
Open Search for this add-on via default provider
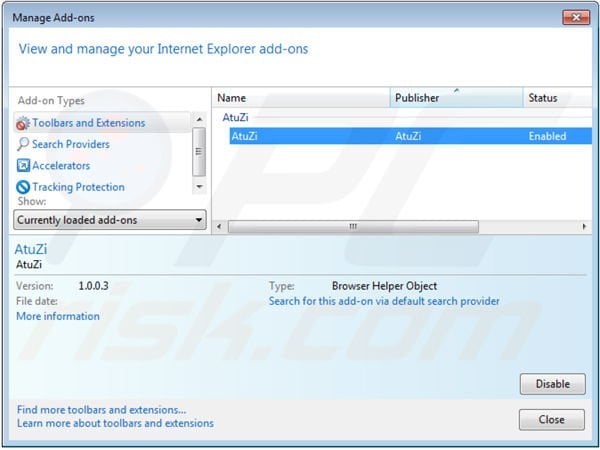(384, 301)
